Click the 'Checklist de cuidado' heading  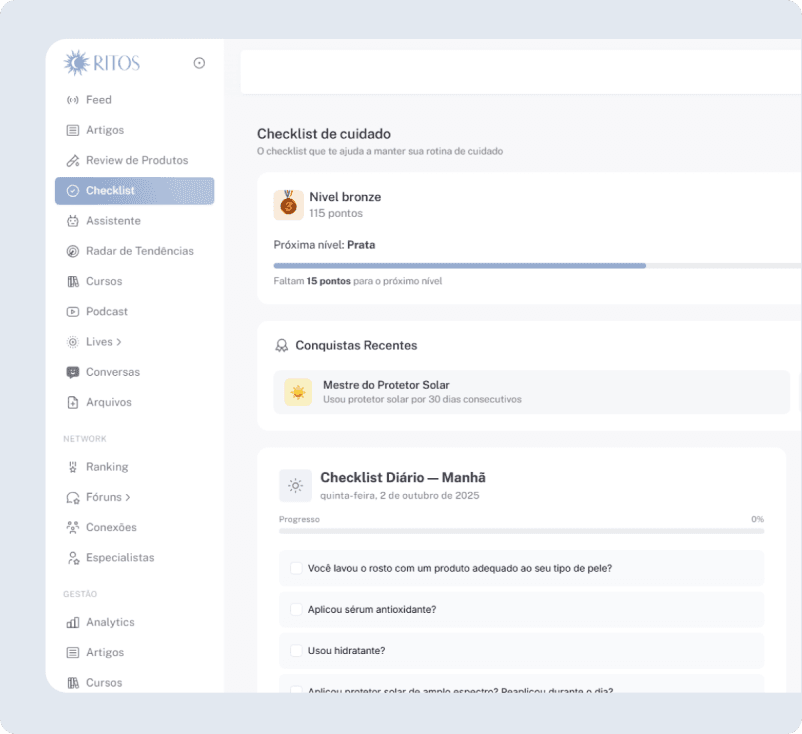pyautogui.click(x=324, y=134)
